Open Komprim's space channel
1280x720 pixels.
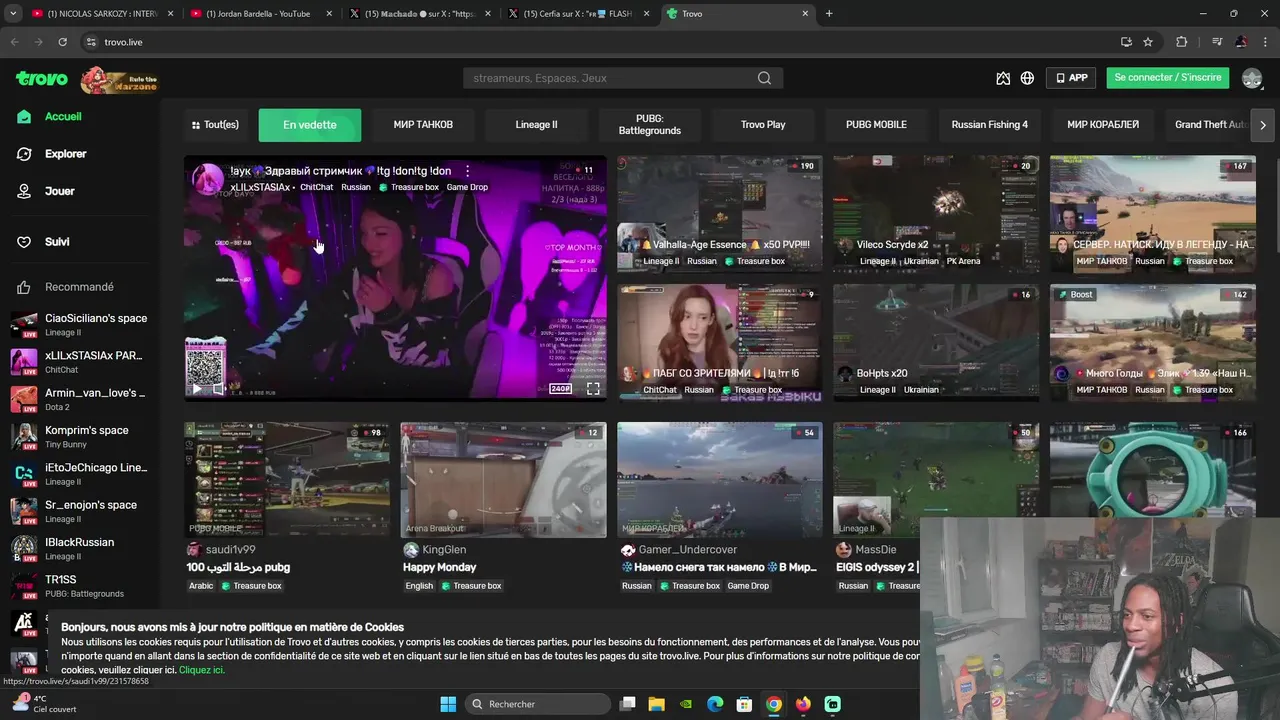click(80, 437)
